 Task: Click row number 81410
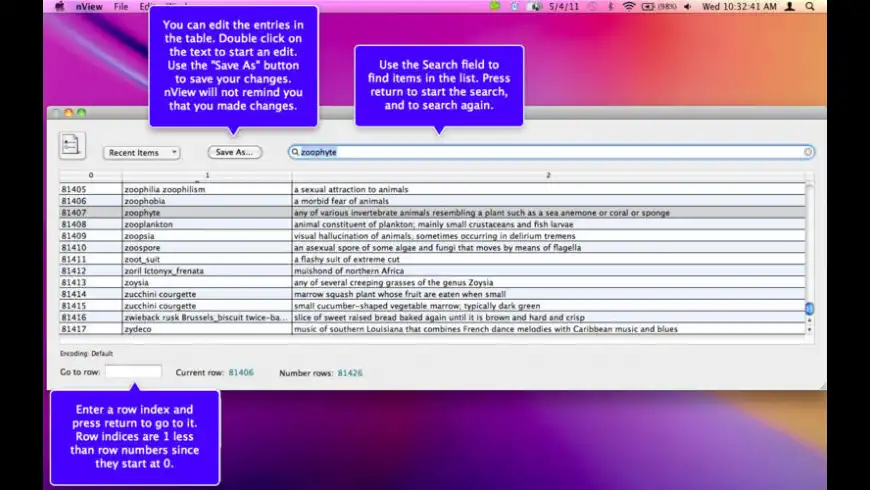pos(74,247)
